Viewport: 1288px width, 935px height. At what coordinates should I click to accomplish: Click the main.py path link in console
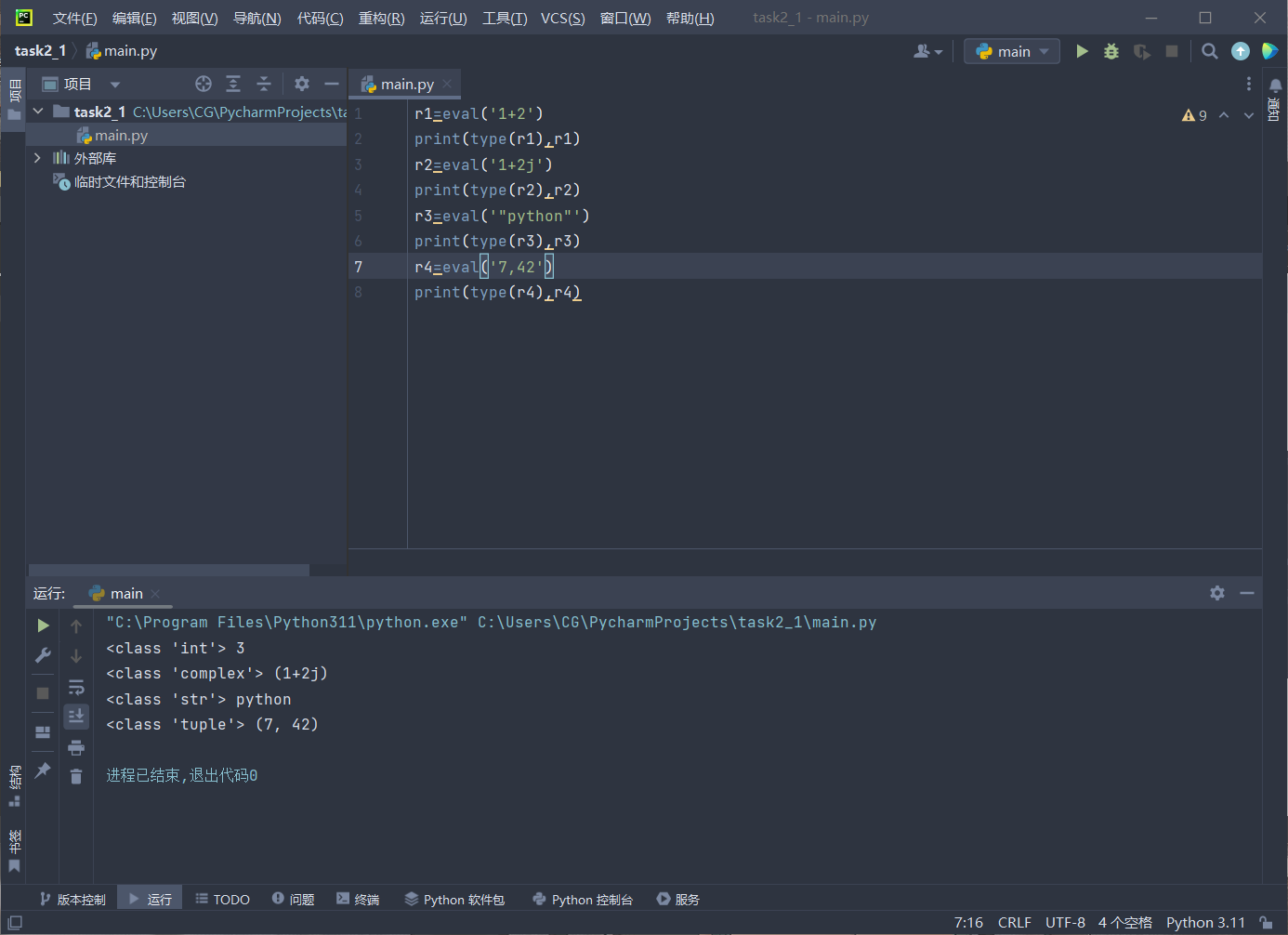click(x=677, y=623)
